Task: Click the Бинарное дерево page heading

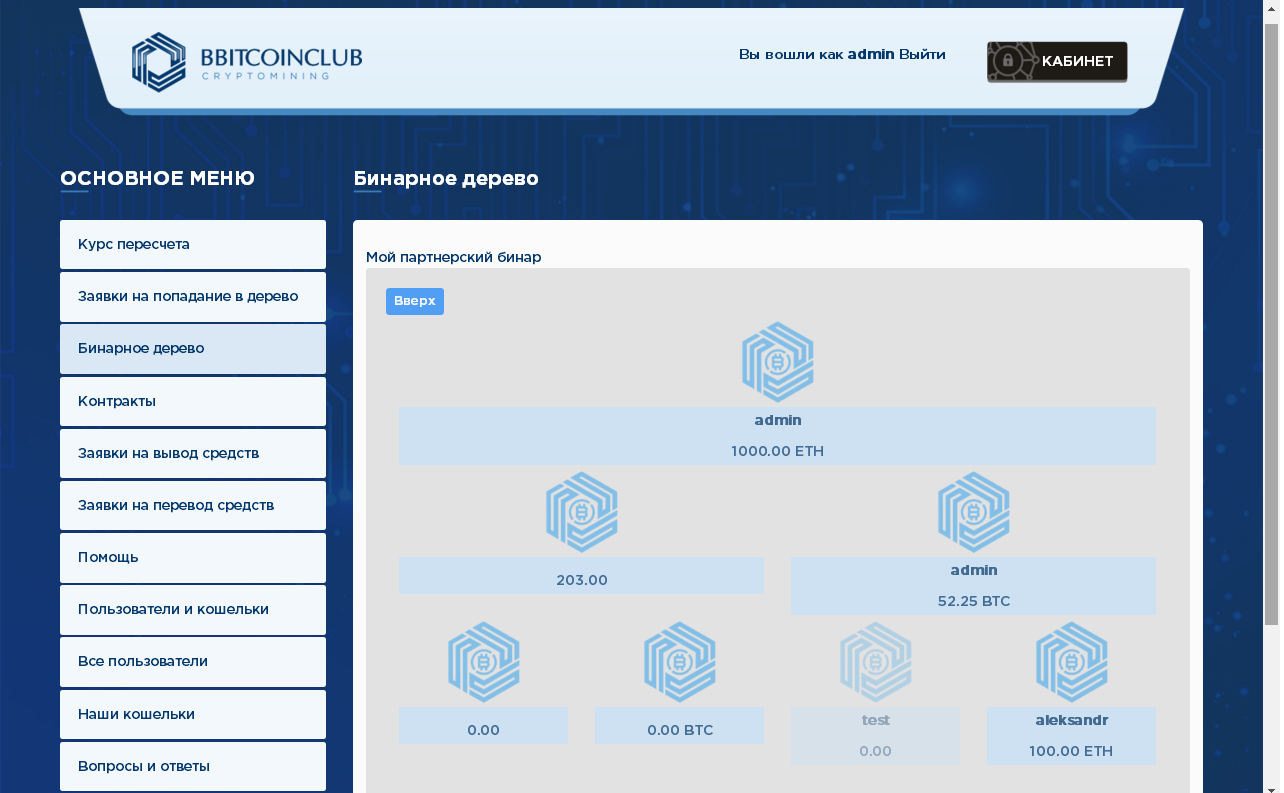Action: click(x=446, y=178)
